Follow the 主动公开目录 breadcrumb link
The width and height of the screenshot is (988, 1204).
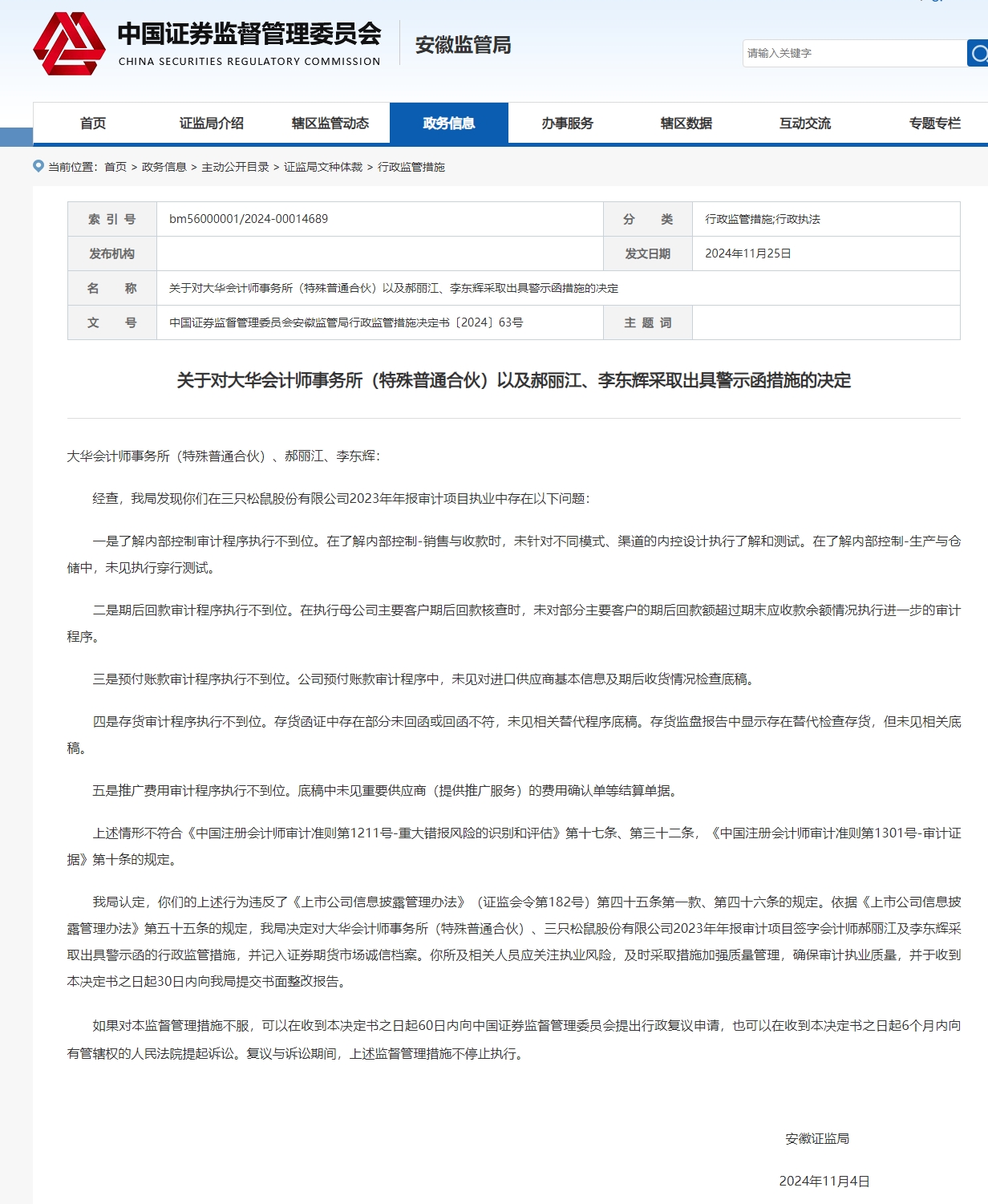pos(235,167)
